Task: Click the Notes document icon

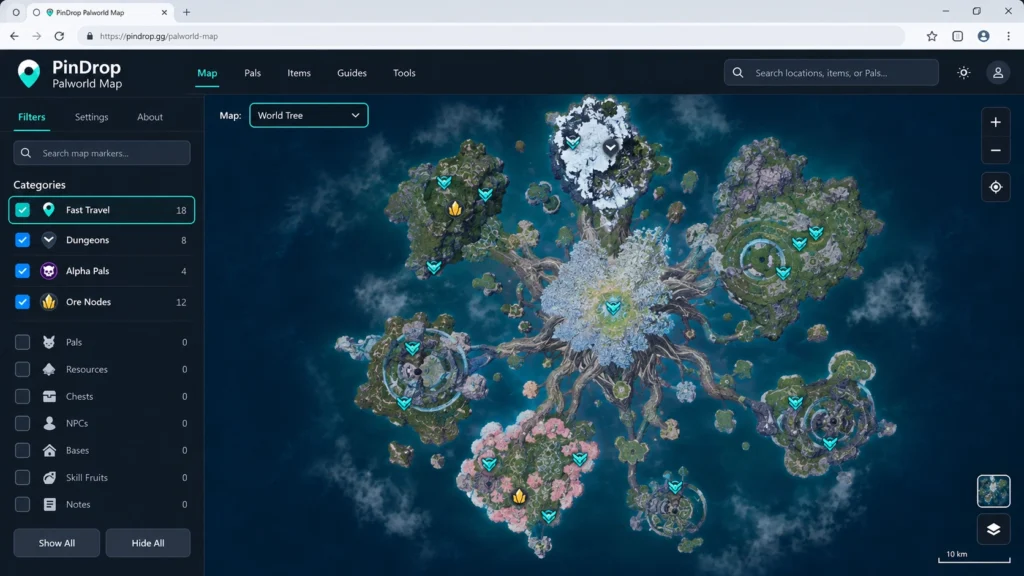Action: 49,504
